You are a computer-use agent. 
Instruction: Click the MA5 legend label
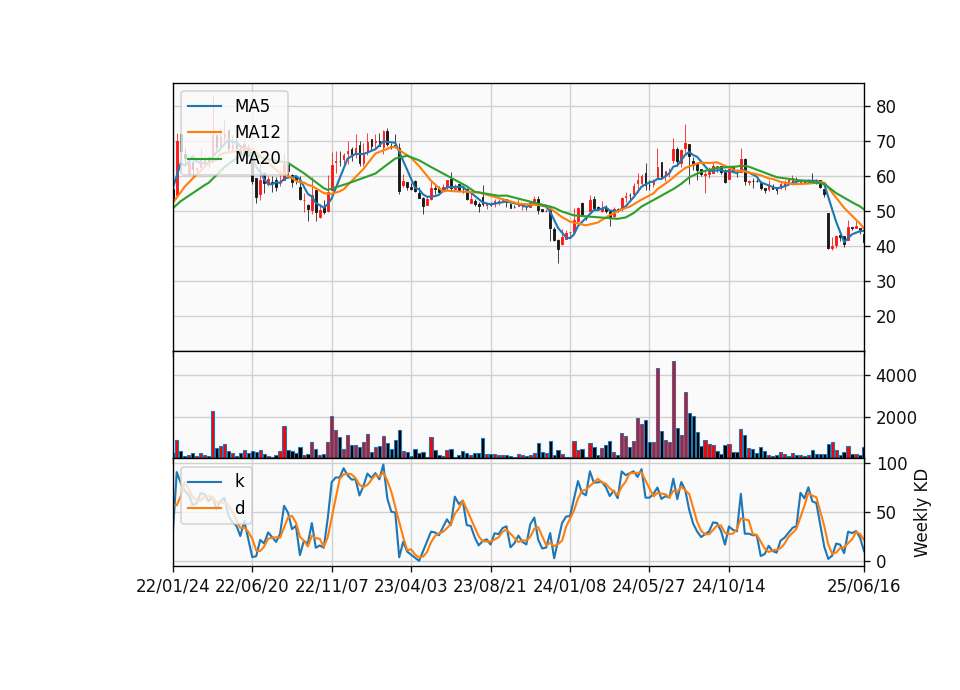(x=252, y=106)
